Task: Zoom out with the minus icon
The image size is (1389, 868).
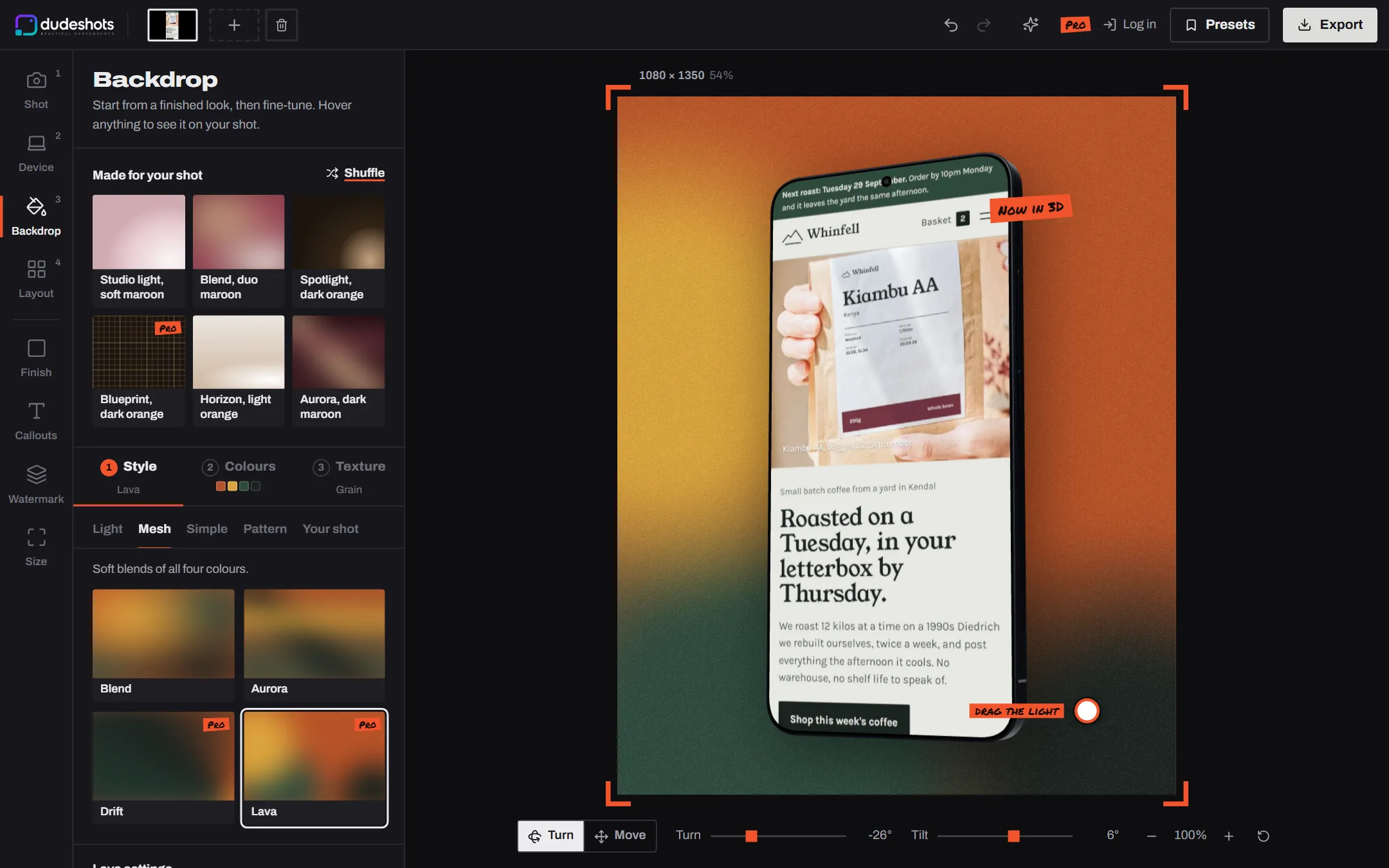Action: [1152, 836]
